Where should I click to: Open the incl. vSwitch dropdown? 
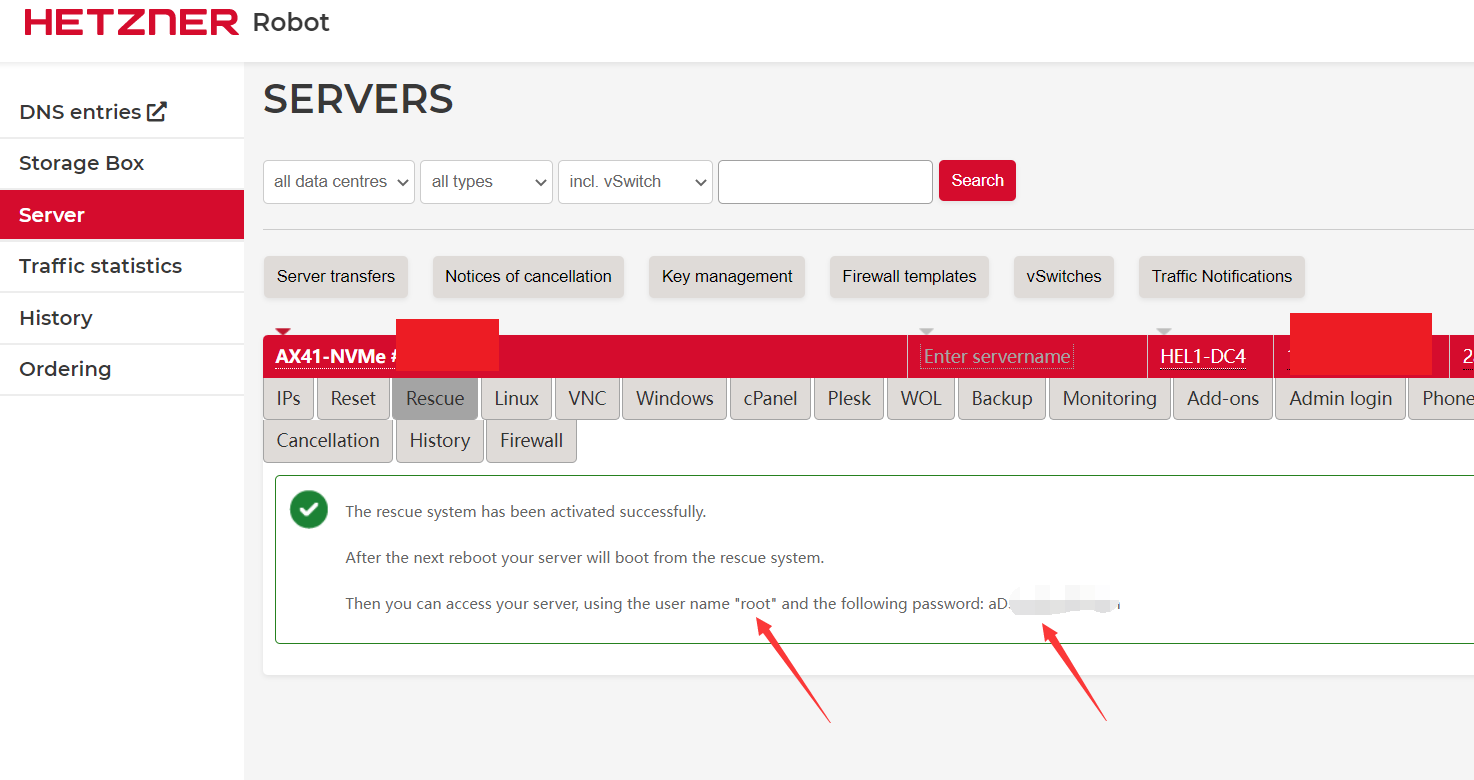[635, 182]
